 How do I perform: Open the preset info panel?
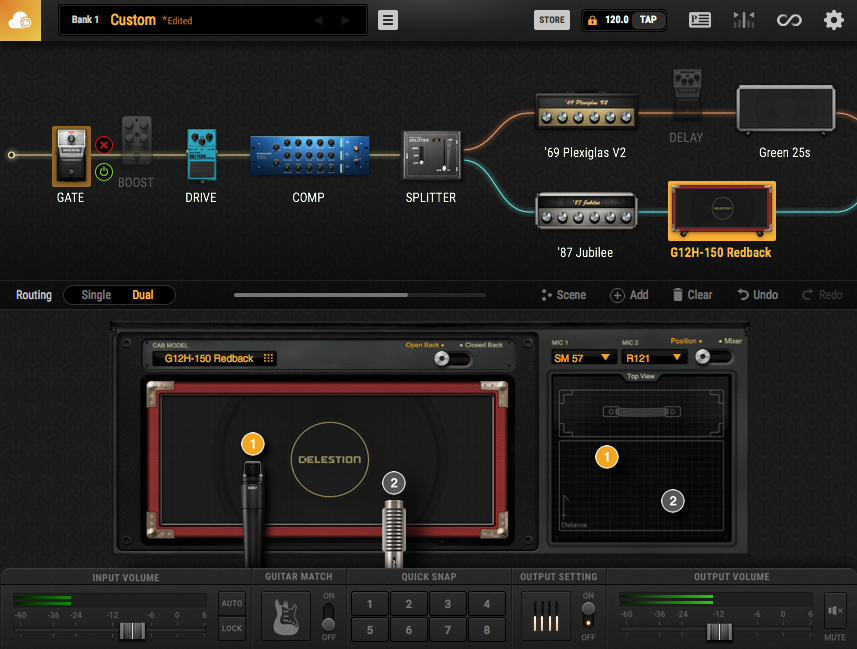click(x=699, y=19)
